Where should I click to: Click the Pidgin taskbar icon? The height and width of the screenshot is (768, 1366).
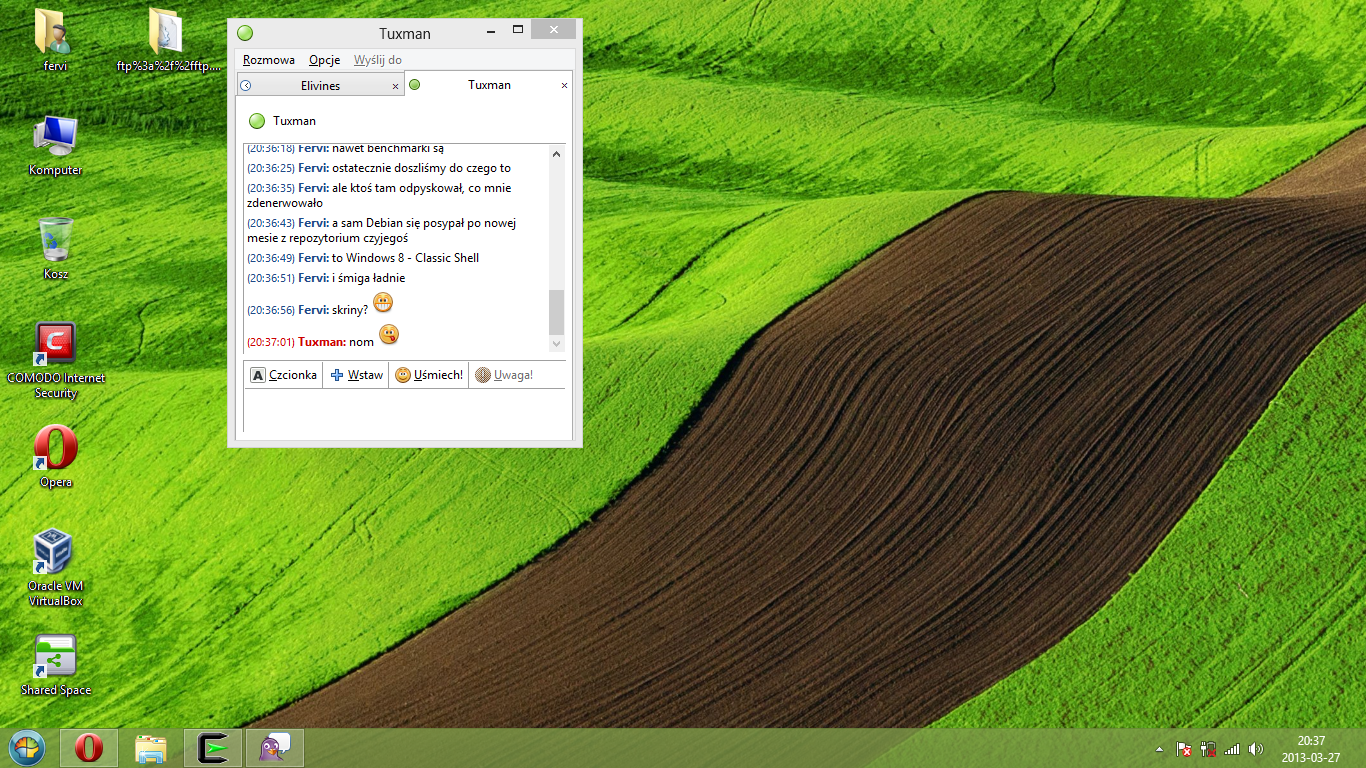pos(273,748)
